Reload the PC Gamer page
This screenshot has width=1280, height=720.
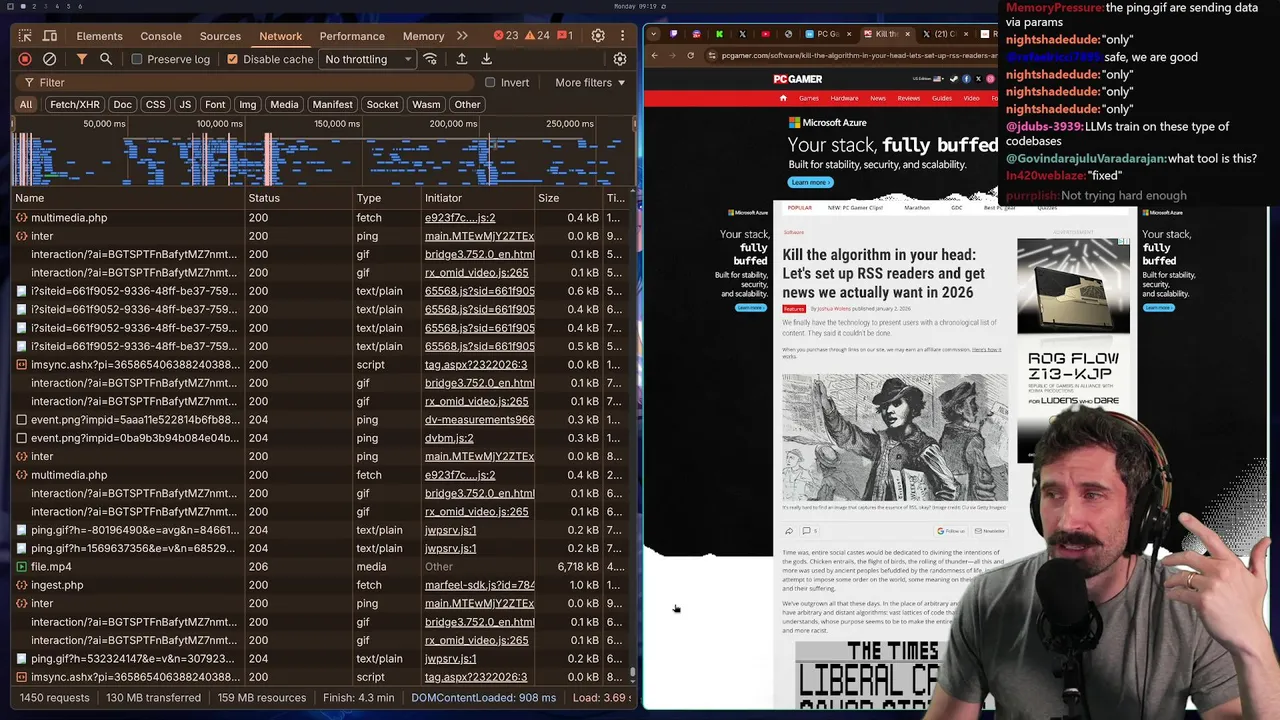point(690,55)
